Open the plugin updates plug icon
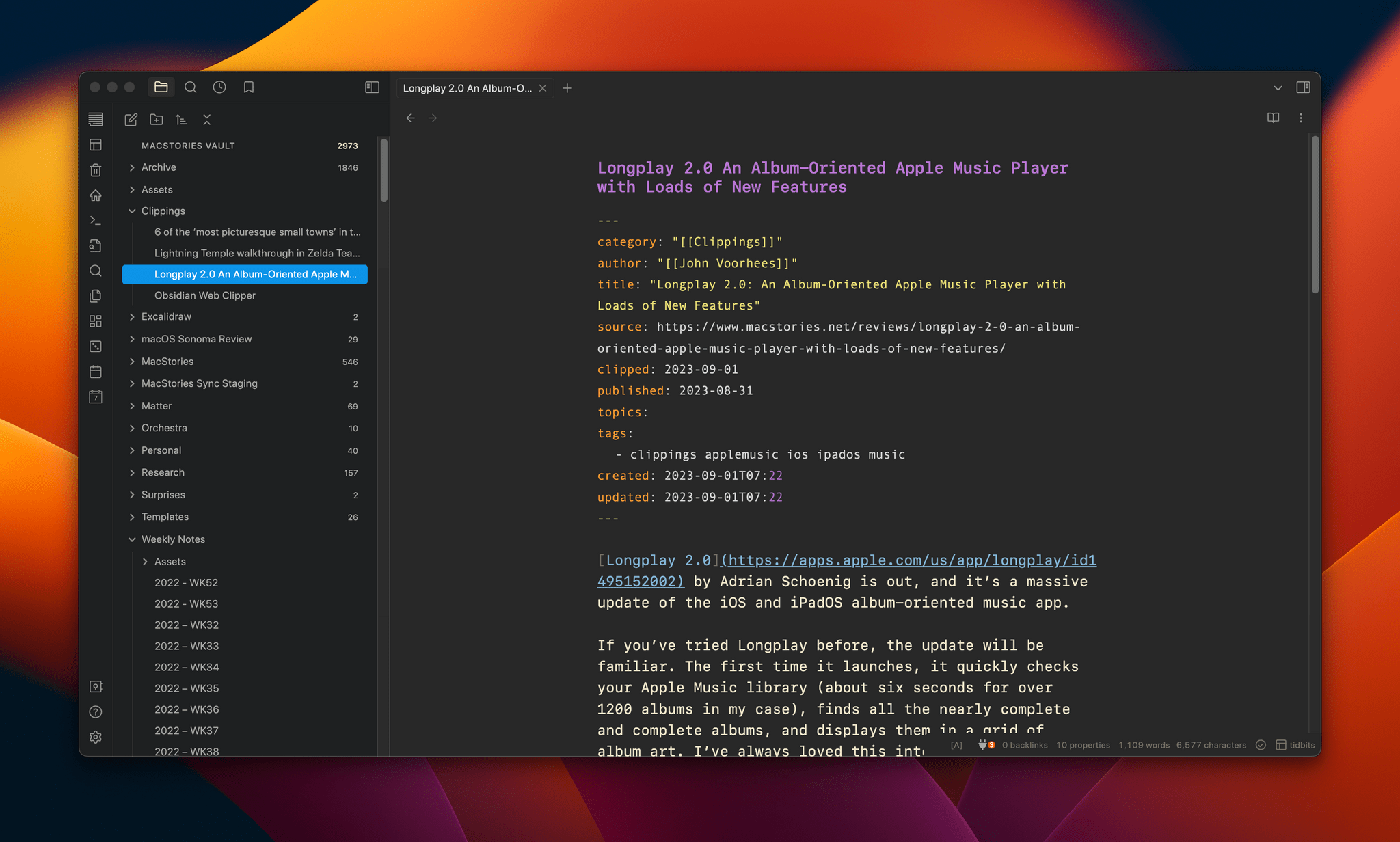 pos(986,745)
